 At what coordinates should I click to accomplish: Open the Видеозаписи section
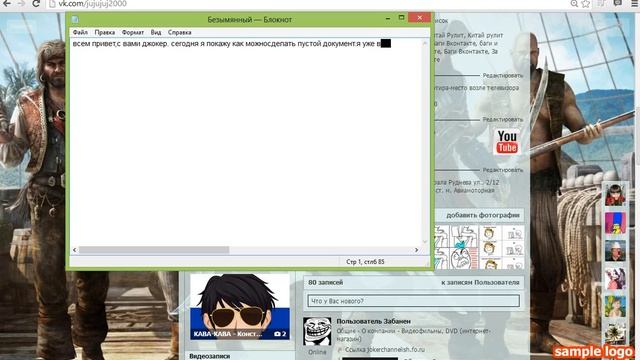(x=210, y=356)
